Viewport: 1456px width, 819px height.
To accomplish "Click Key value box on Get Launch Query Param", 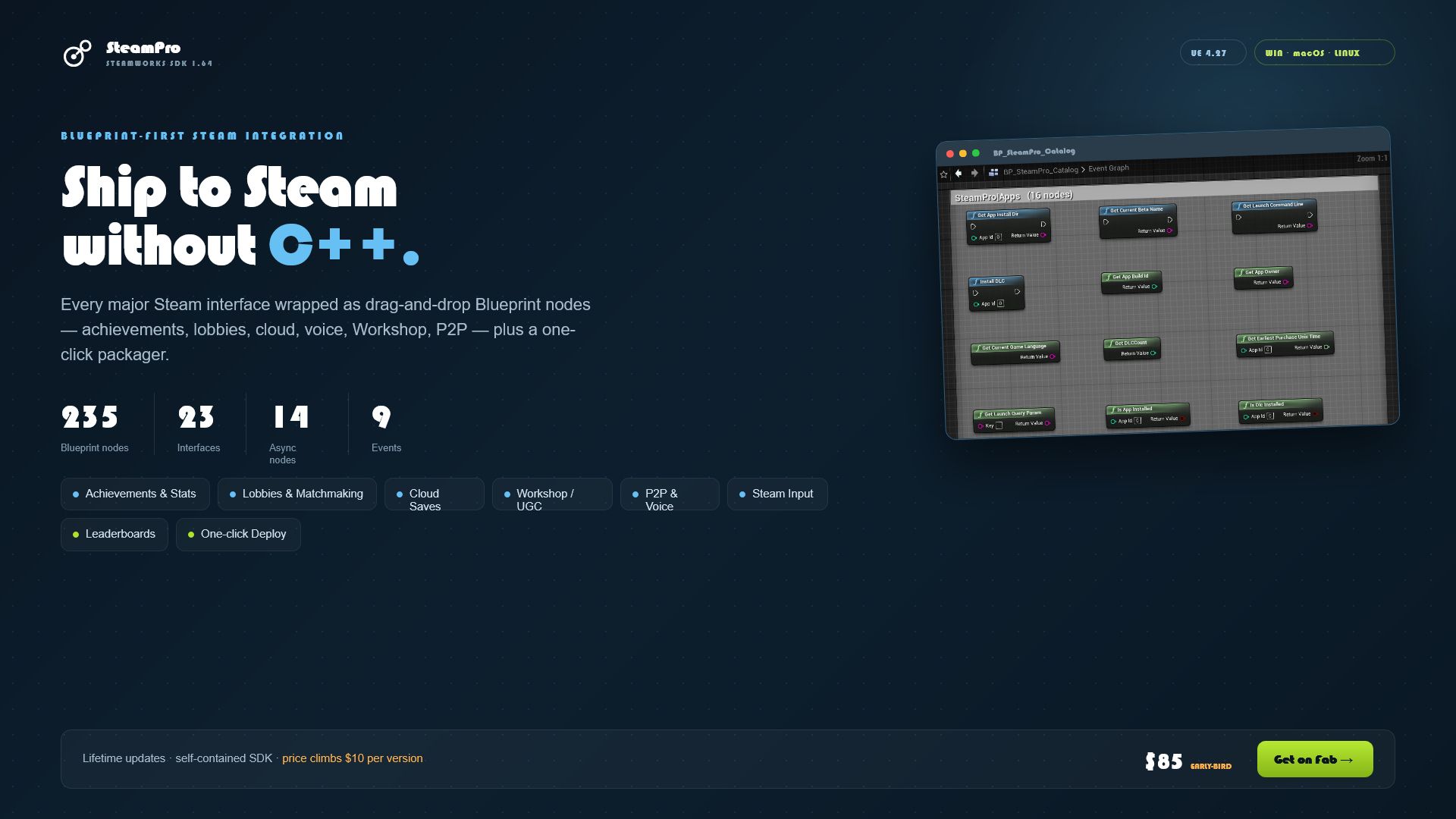I will click(x=999, y=425).
